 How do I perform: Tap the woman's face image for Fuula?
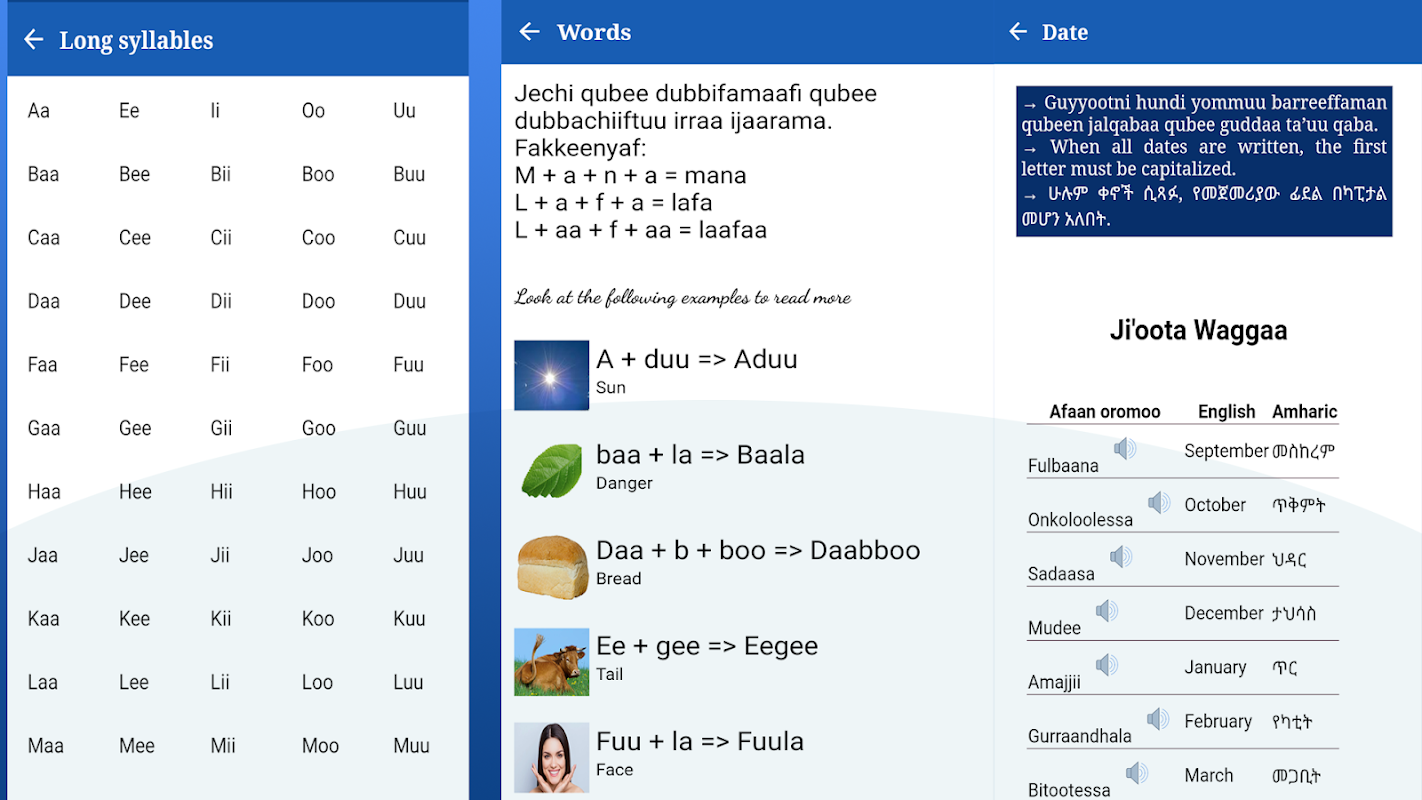(552, 758)
